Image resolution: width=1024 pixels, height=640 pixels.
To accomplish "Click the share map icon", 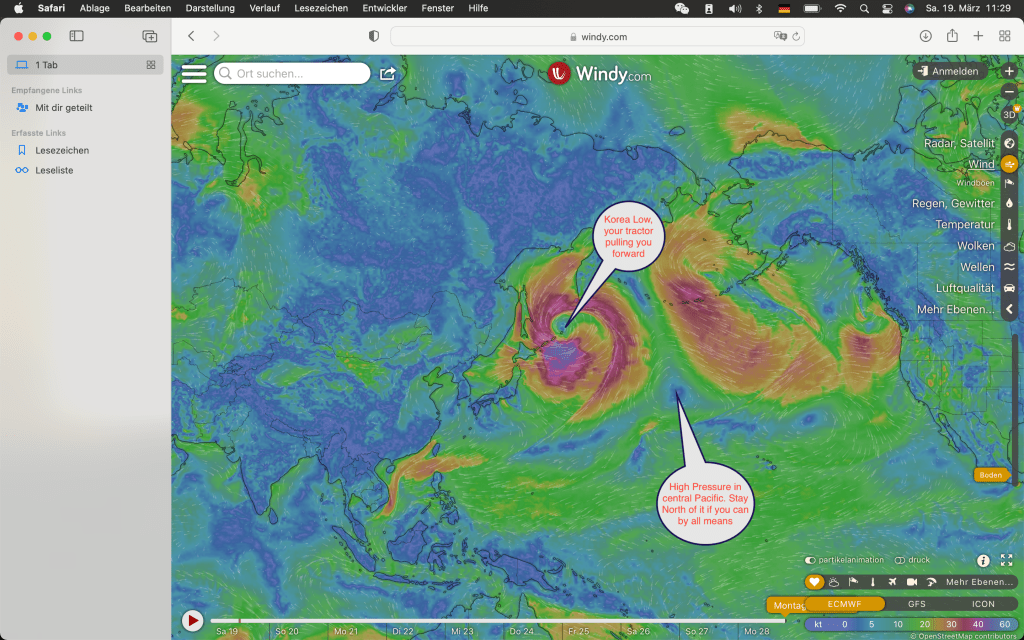I will pyautogui.click(x=388, y=74).
